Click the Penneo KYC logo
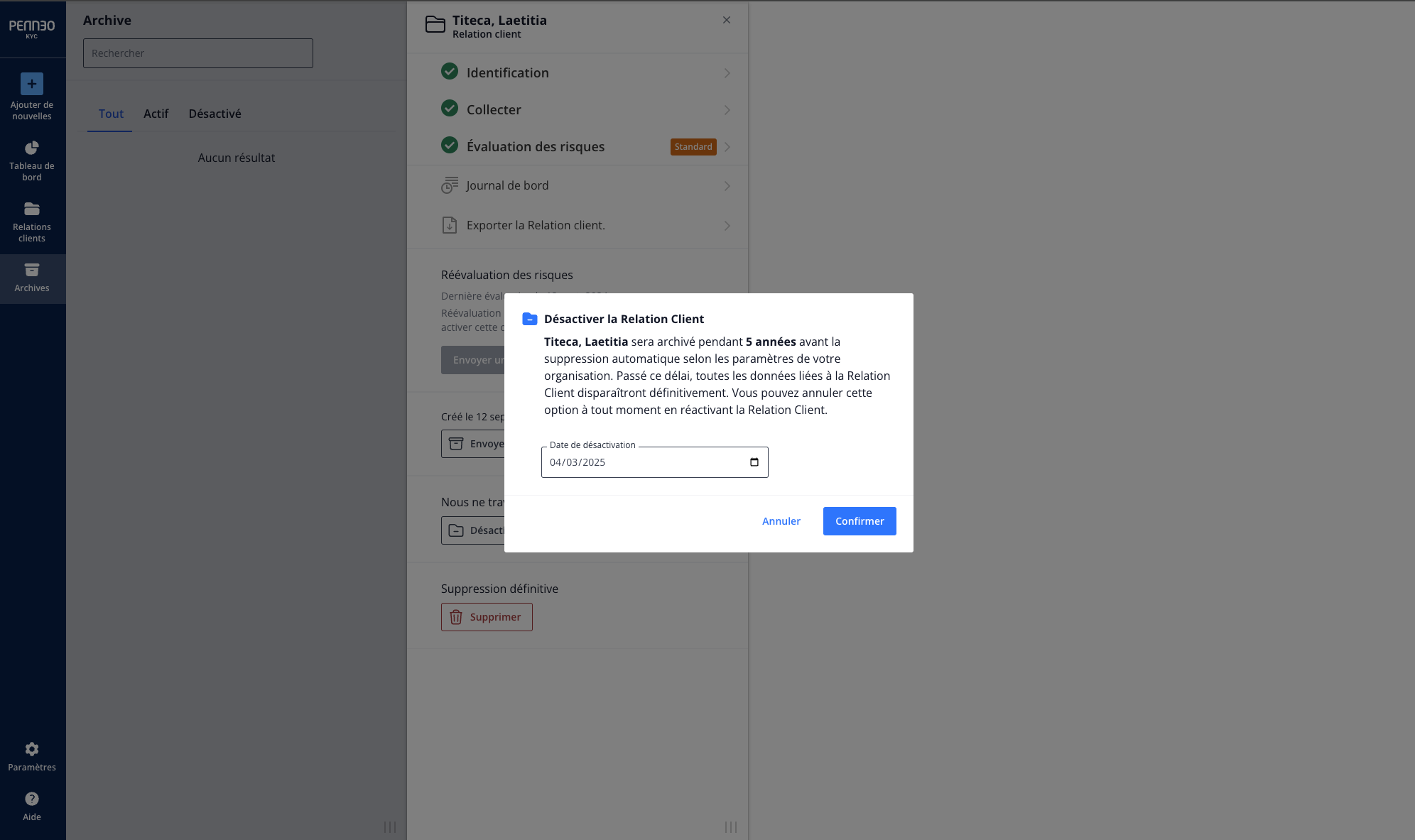 click(x=32, y=28)
